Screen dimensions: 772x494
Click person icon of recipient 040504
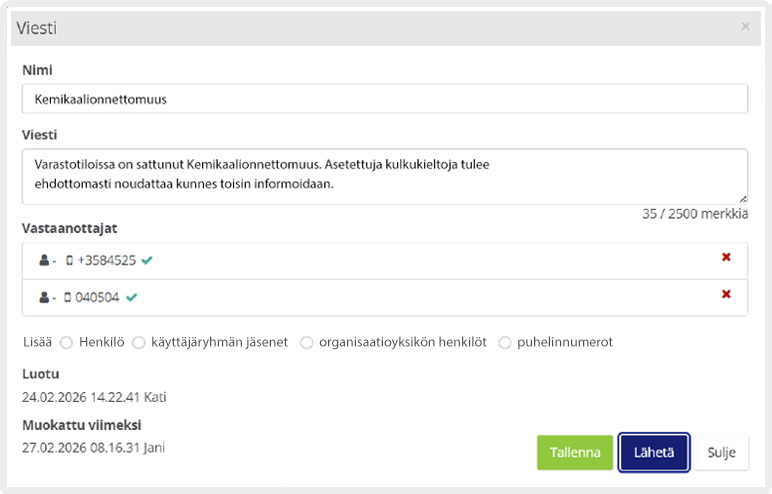(44, 297)
